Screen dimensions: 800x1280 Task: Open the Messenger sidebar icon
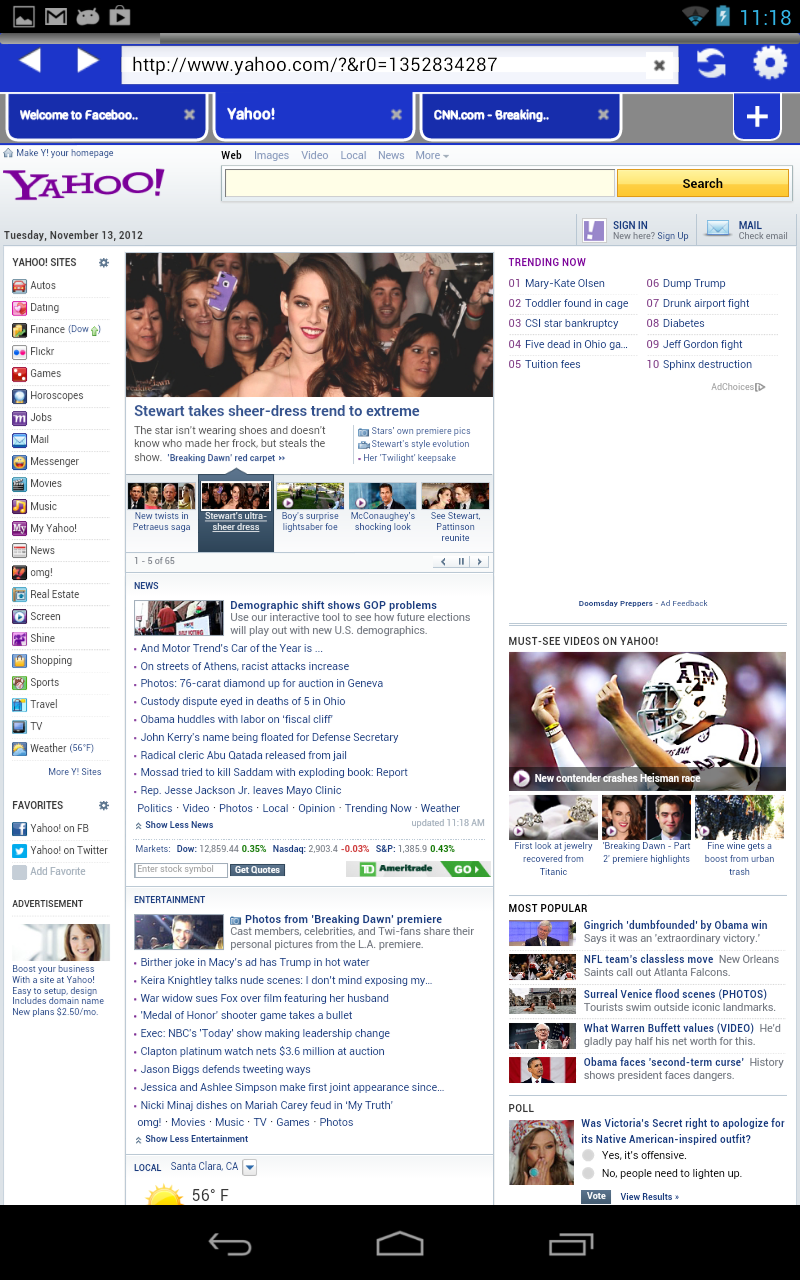(x=19, y=462)
